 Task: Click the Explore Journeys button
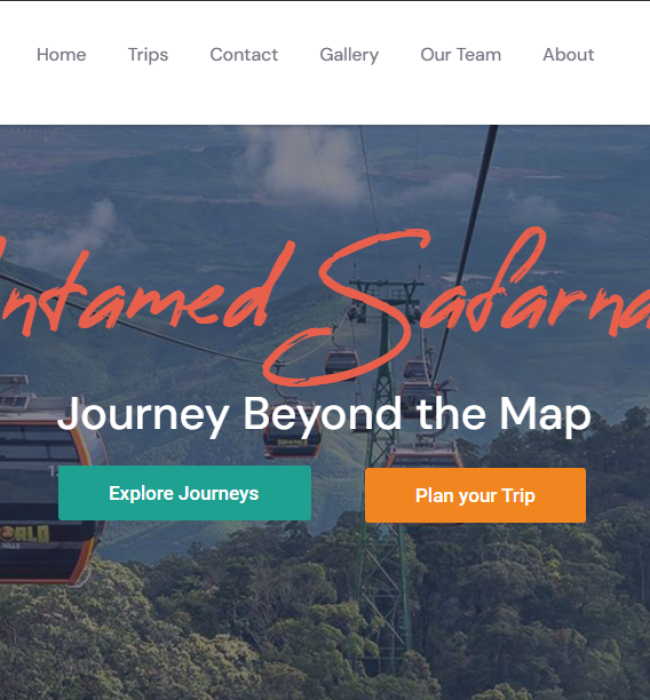(184, 493)
